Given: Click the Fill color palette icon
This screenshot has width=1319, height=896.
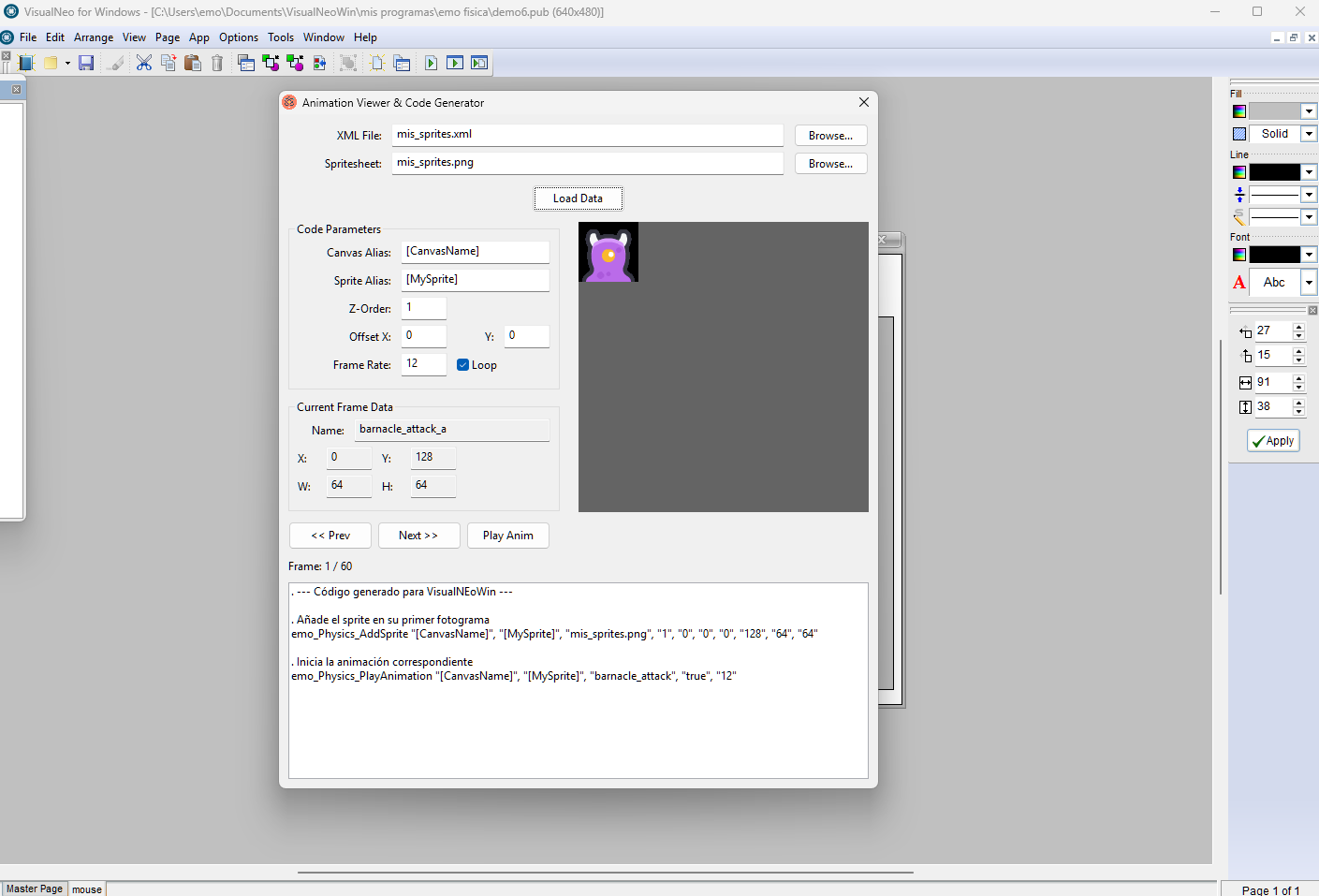Looking at the screenshot, I should [1239, 111].
